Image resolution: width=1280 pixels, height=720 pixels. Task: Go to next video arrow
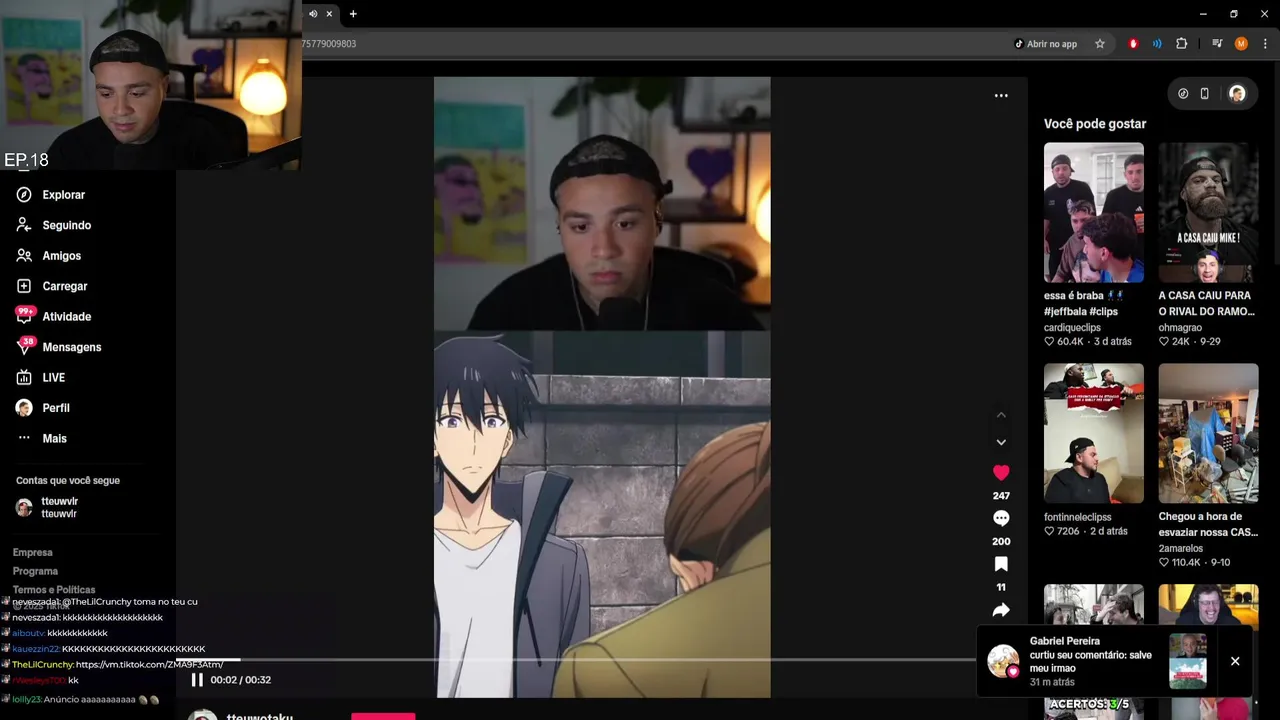pyautogui.click(x=1001, y=442)
